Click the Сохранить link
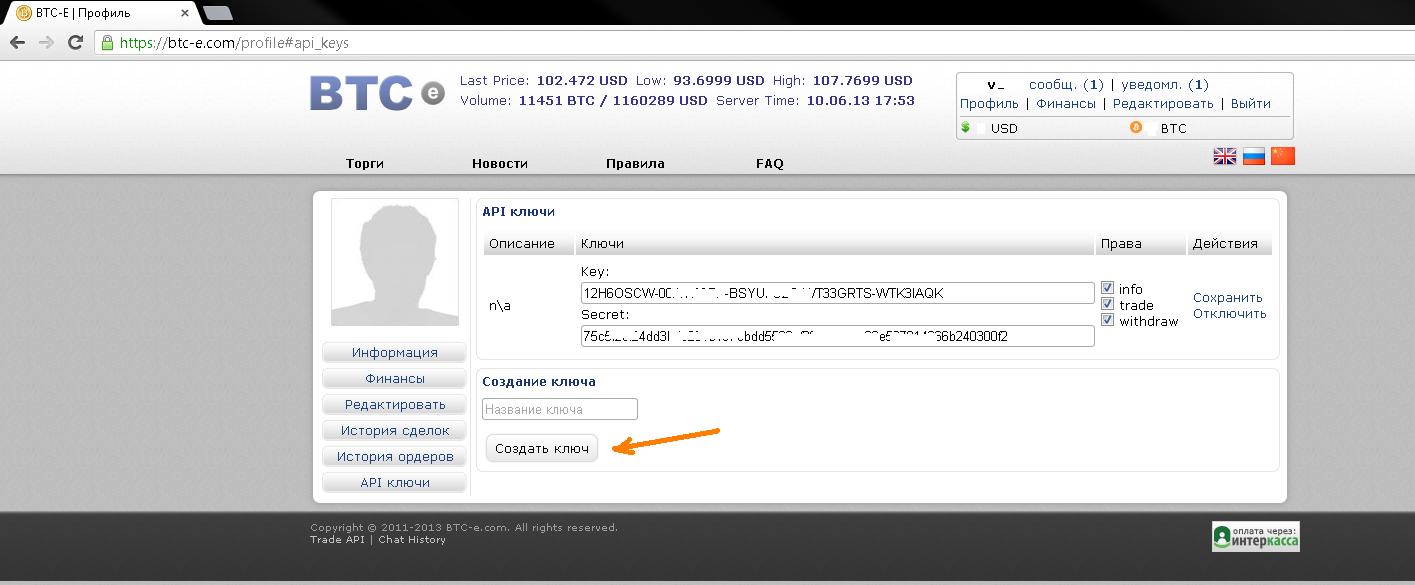Image resolution: width=1415 pixels, height=585 pixels. point(1228,297)
